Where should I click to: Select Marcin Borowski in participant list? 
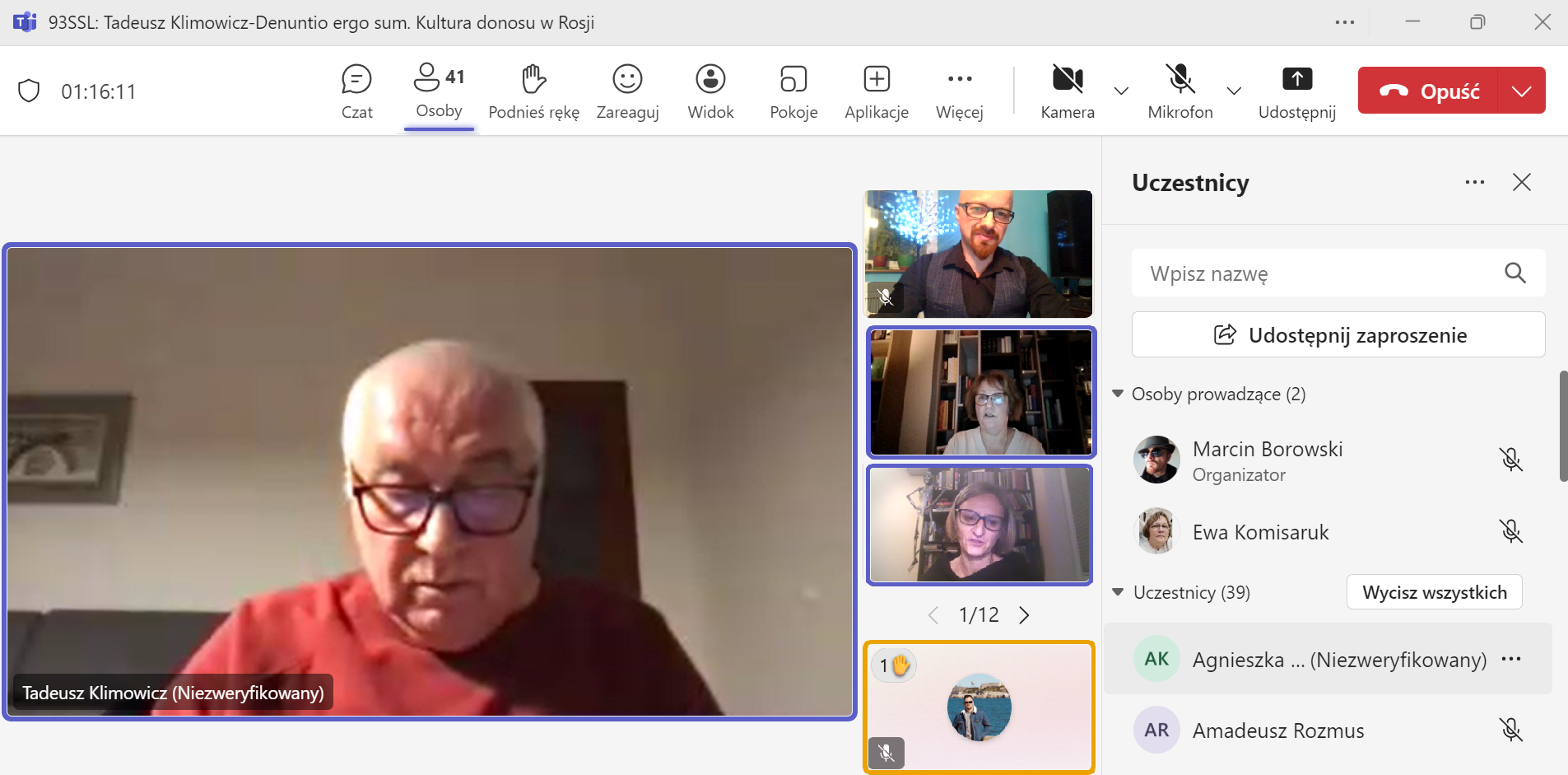[1327, 460]
